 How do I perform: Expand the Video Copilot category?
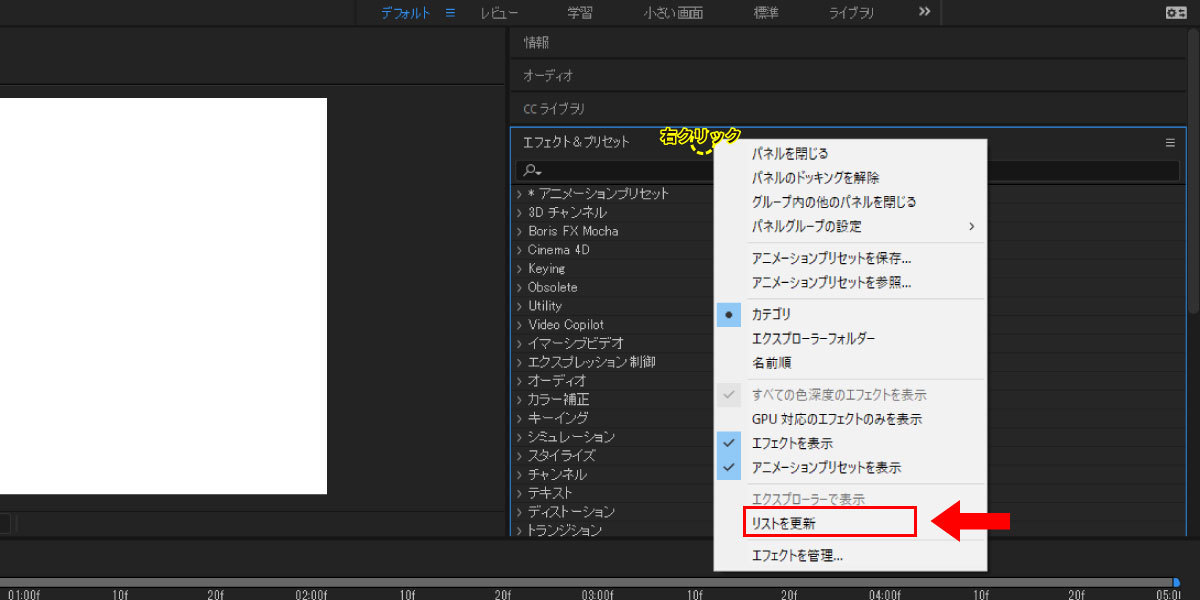[x=520, y=325]
